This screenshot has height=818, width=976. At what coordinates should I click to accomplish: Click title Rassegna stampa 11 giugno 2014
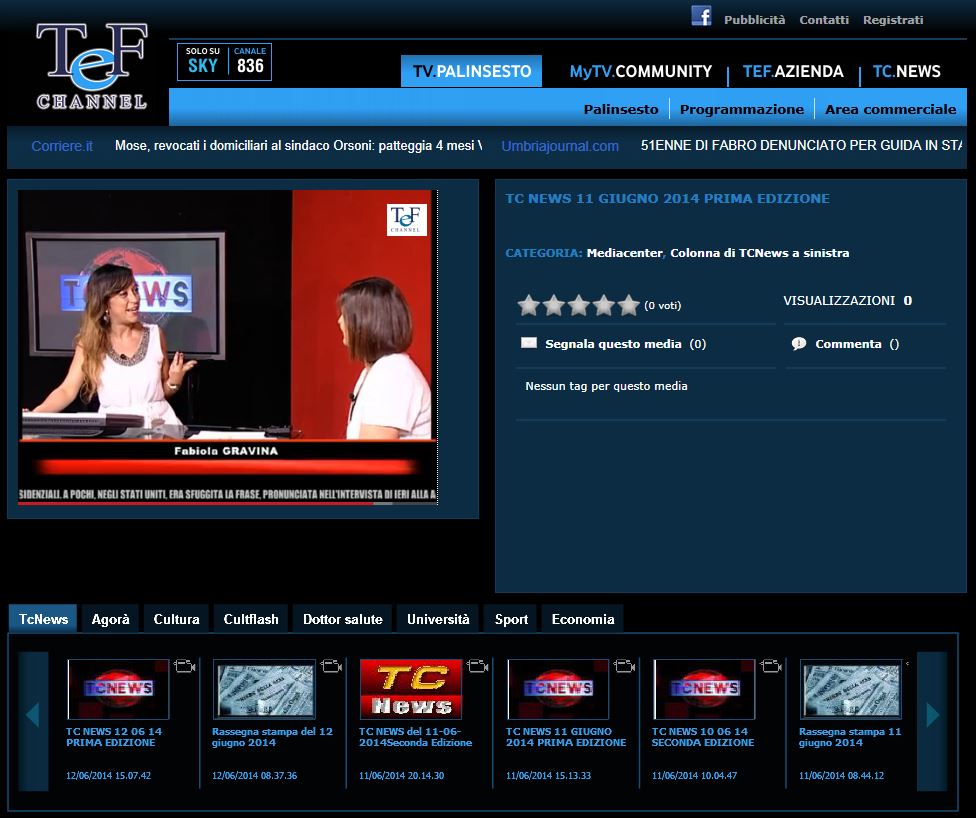point(850,737)
